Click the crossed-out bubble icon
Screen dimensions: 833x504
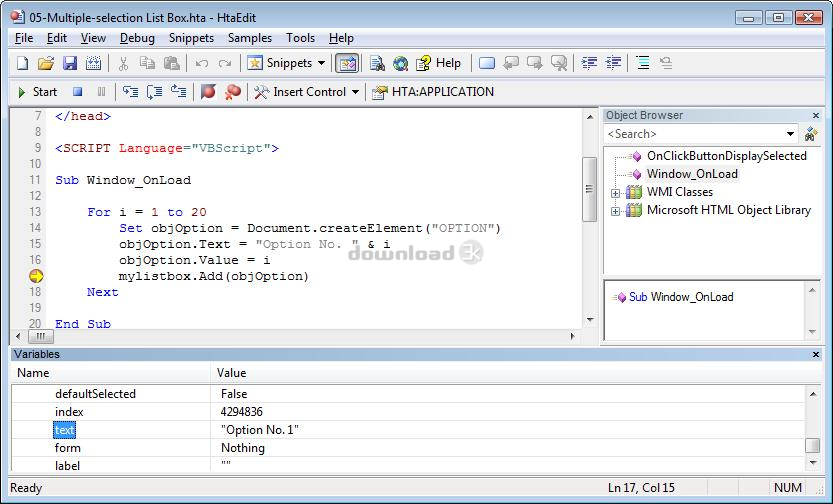[x=559, y=63]
